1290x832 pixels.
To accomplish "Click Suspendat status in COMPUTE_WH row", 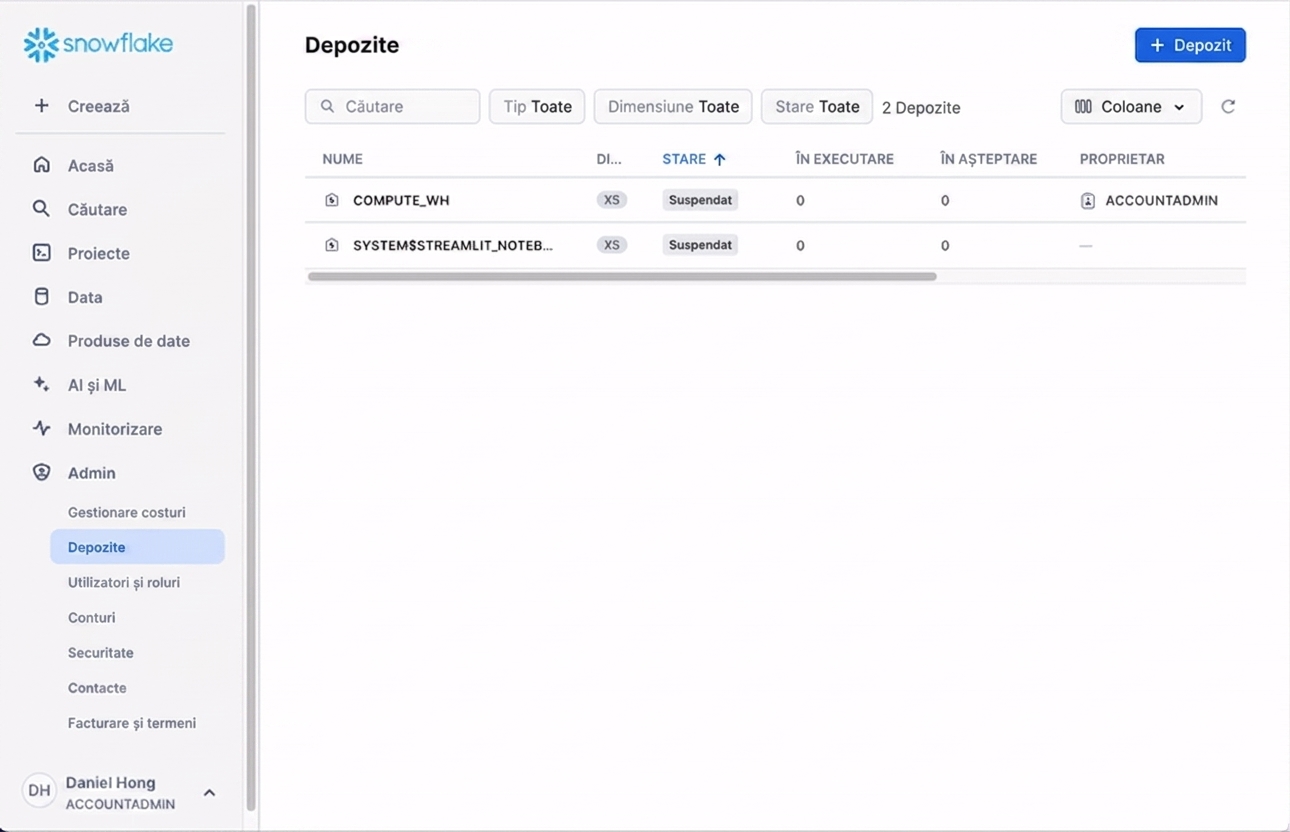I will pyautogui.click(x=700, y=200).
